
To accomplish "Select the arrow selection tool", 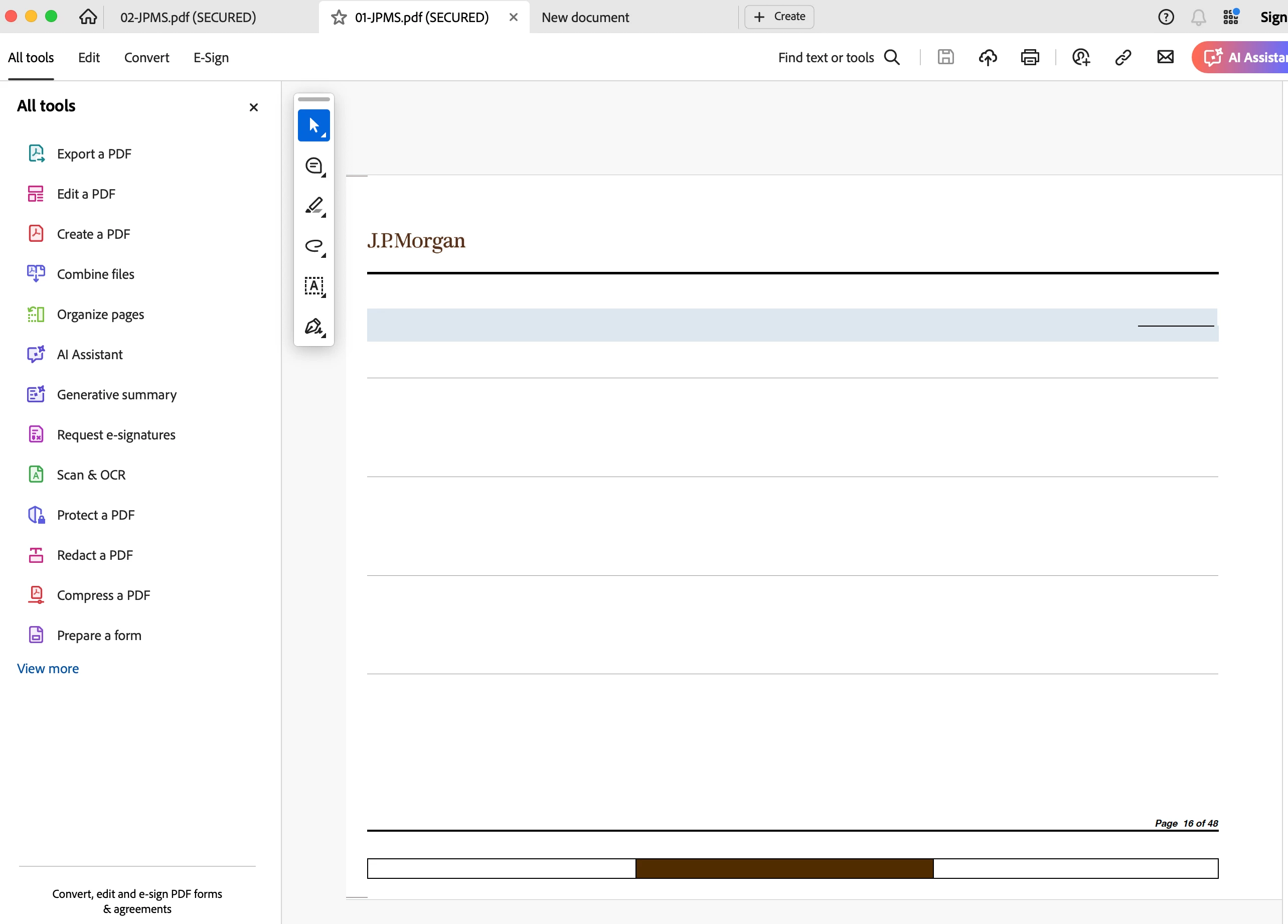I will (x=313, y=125).
